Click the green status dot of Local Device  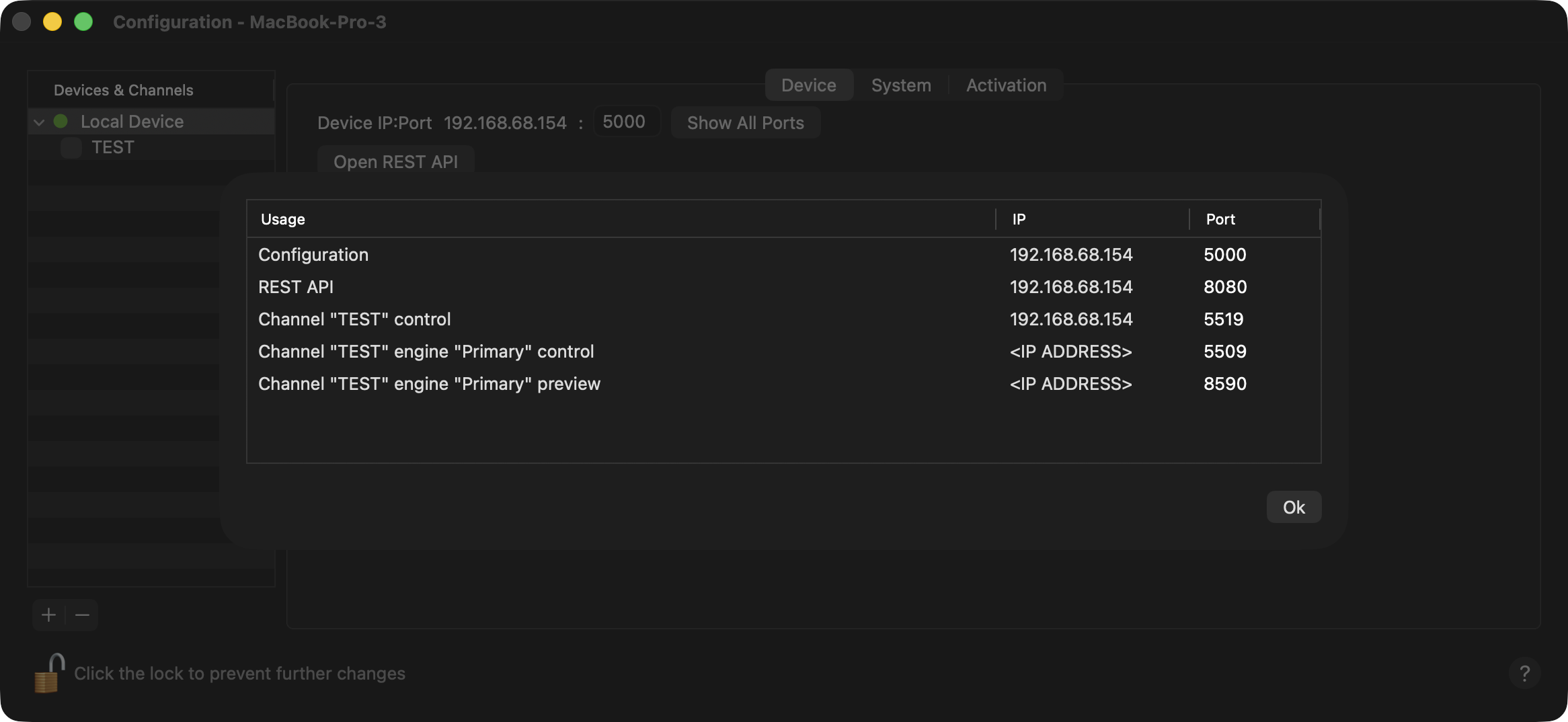click(x=61, y=121)
